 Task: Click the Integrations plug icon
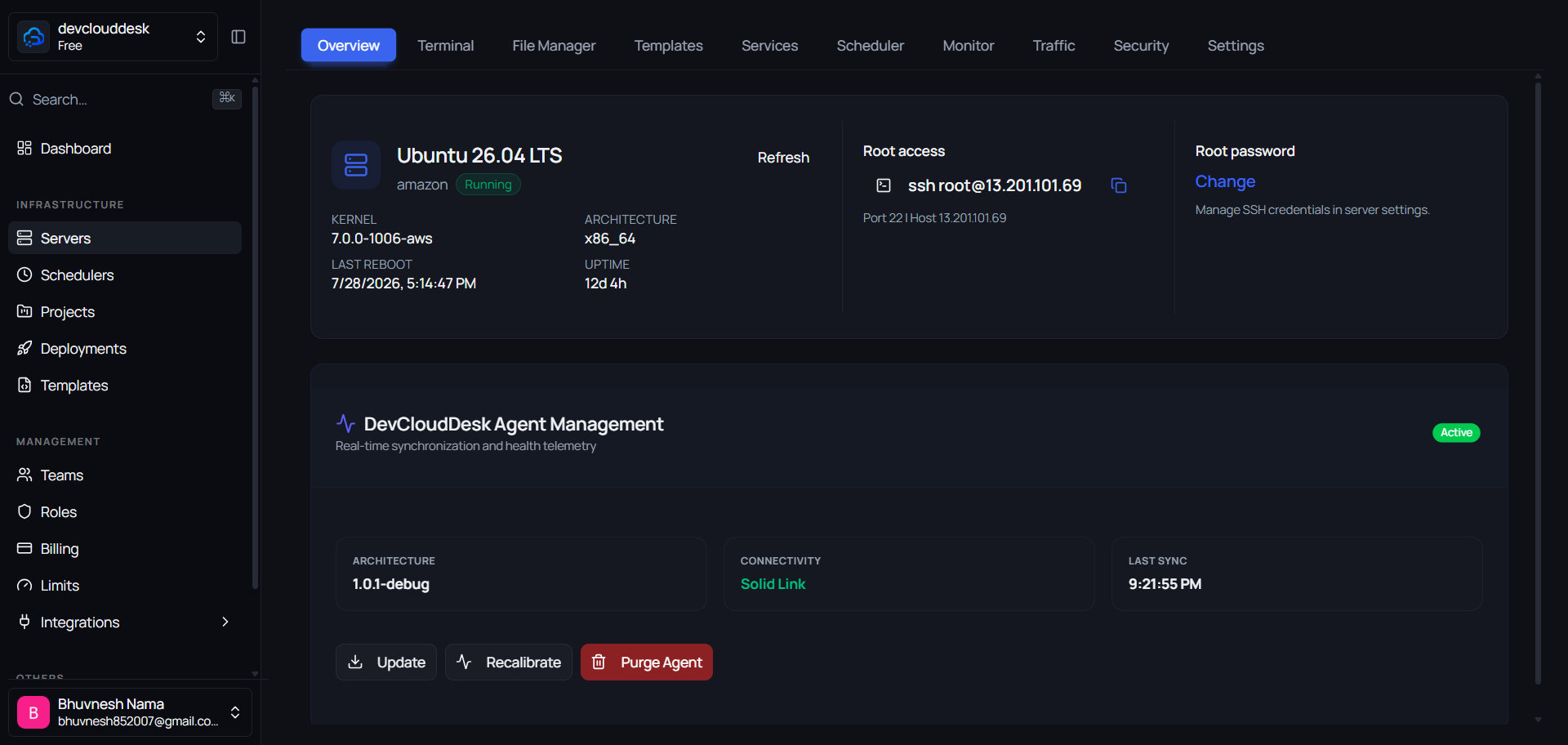click(24, 622)
